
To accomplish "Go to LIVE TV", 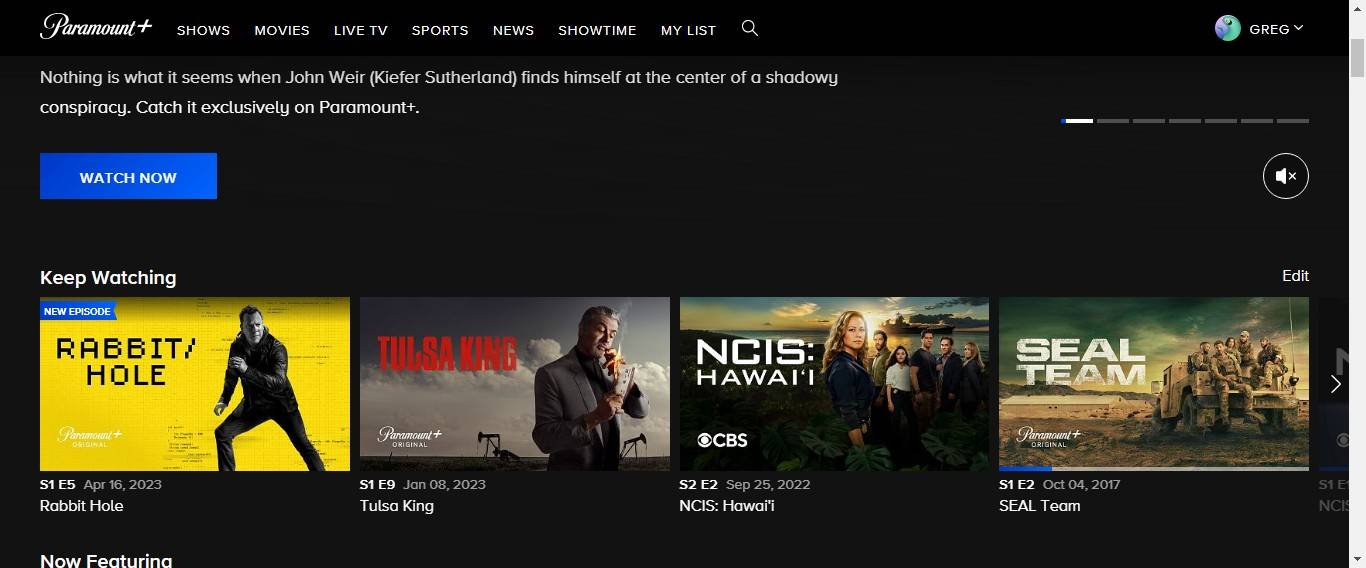I will (x=361, y=30).
